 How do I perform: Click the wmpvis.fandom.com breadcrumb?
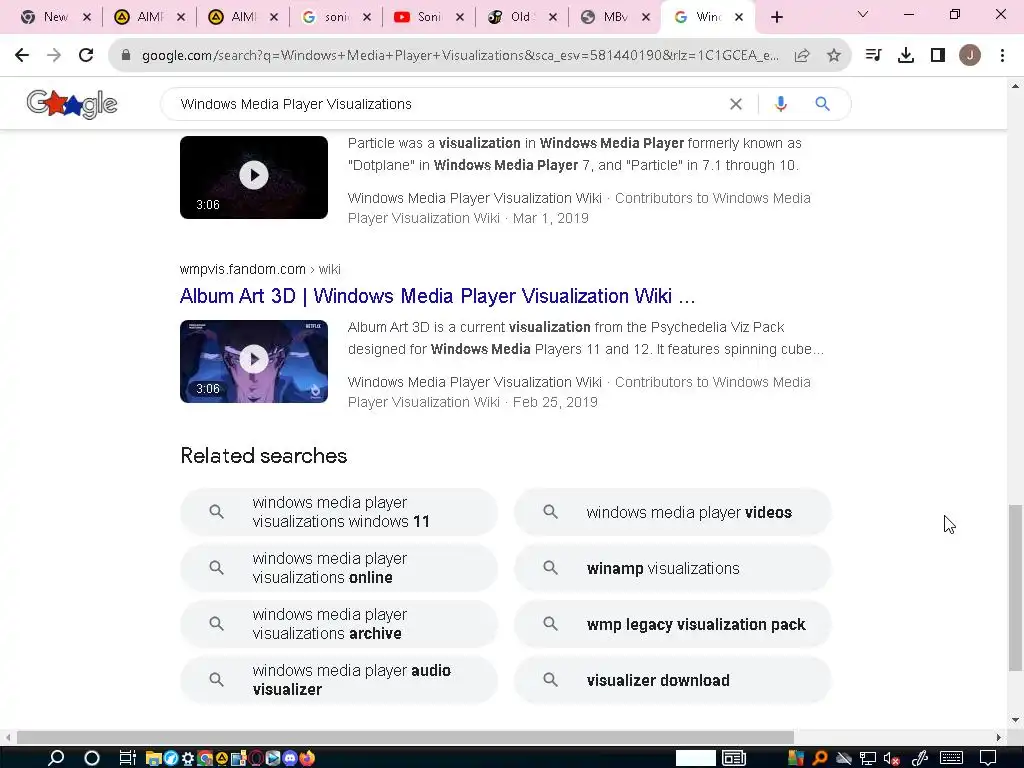coord(260,269)
